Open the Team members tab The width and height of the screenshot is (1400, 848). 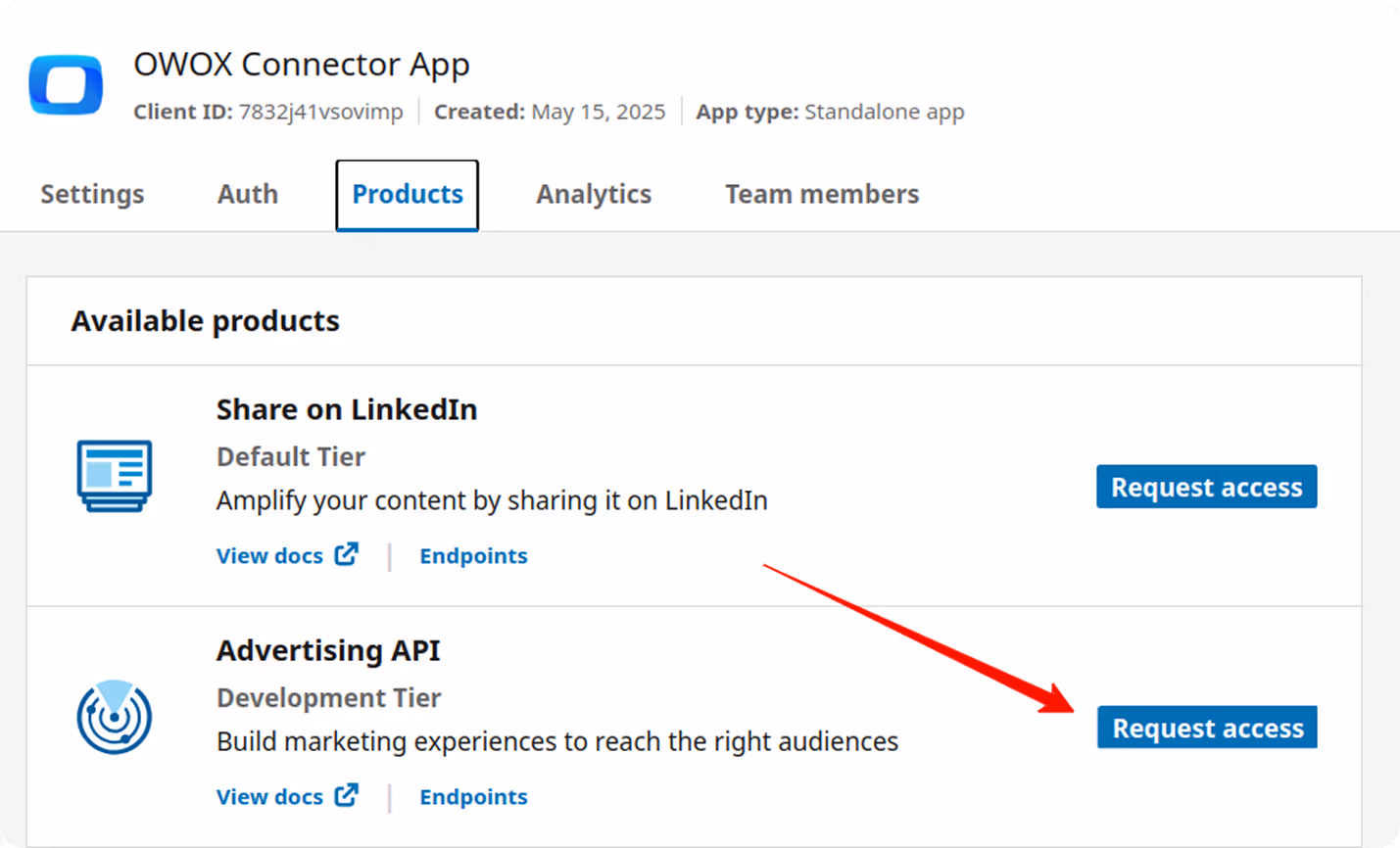(821, 194)
